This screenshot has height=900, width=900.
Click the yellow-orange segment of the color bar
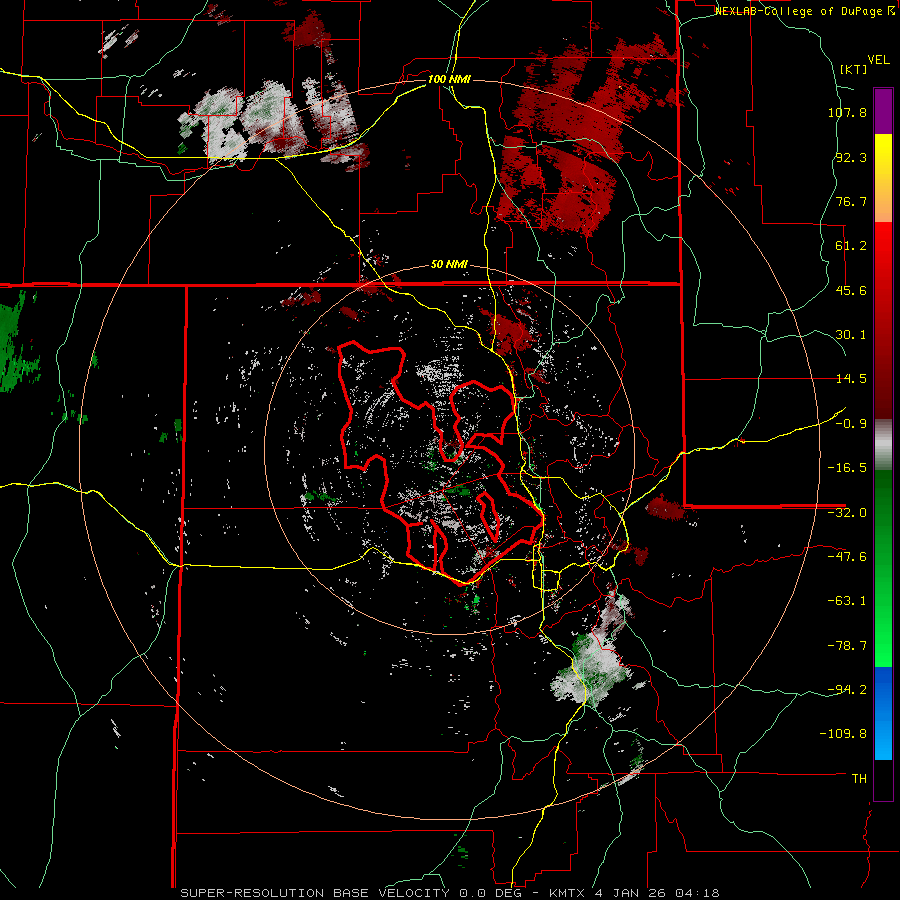883,178
